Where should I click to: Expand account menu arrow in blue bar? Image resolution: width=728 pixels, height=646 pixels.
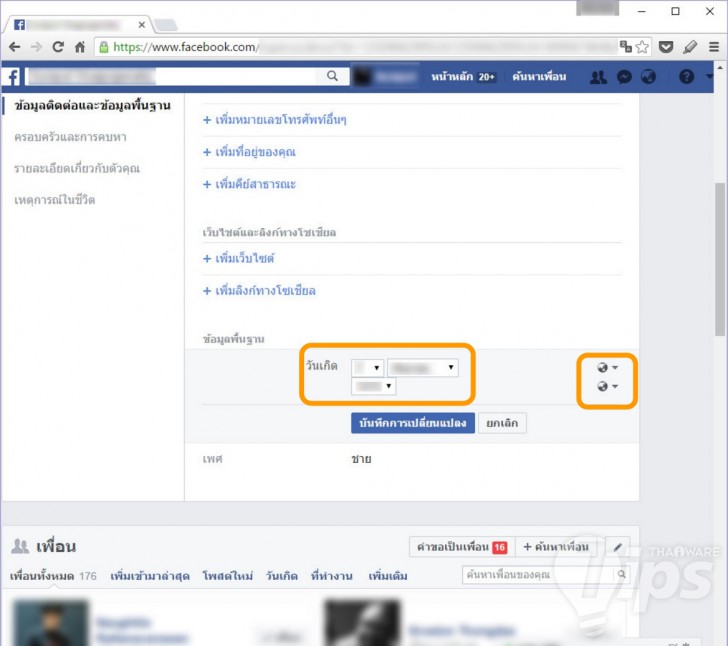[x=708, y=76]
